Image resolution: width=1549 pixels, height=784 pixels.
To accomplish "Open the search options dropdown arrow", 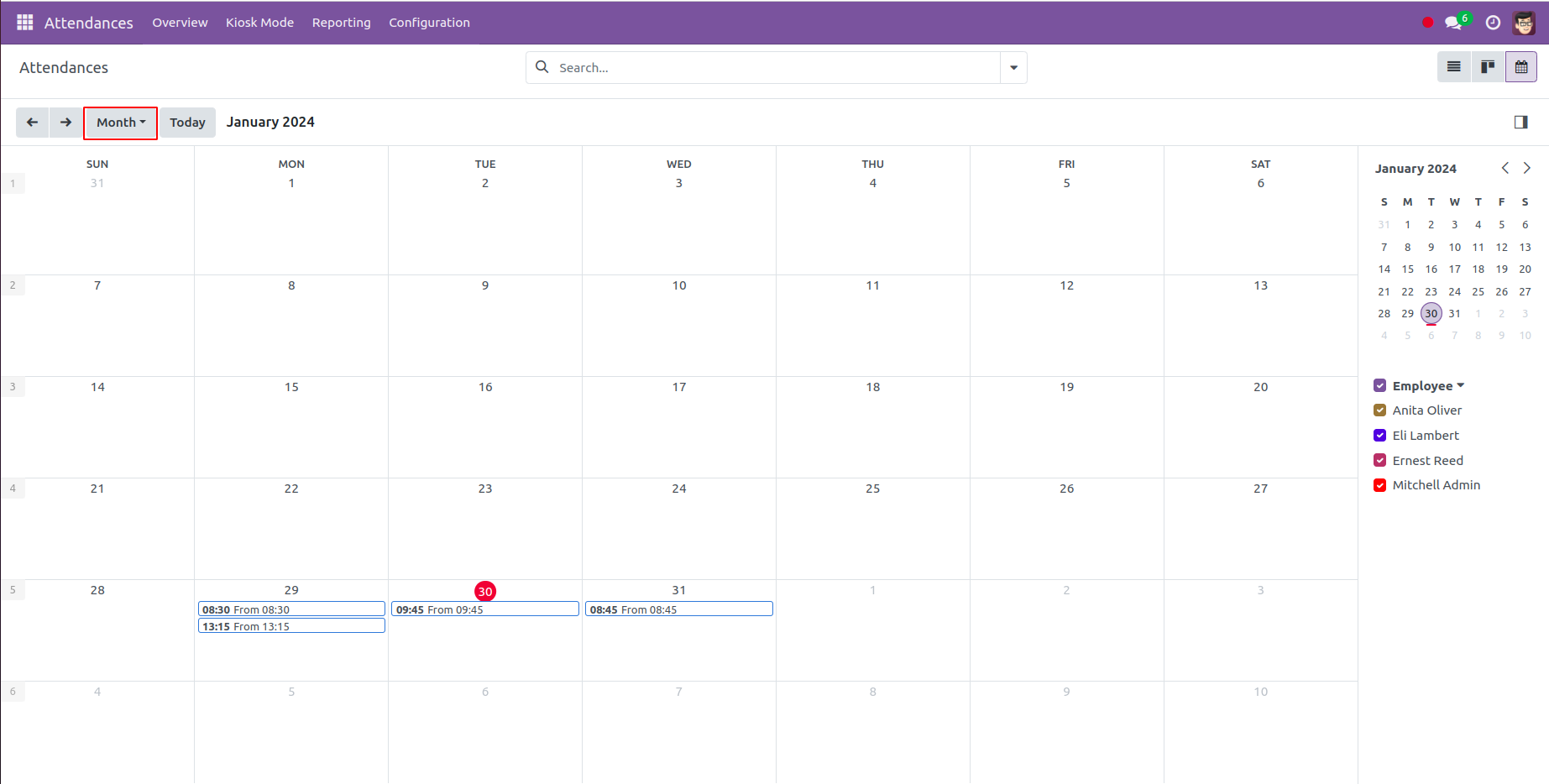I will [1013, 67].
